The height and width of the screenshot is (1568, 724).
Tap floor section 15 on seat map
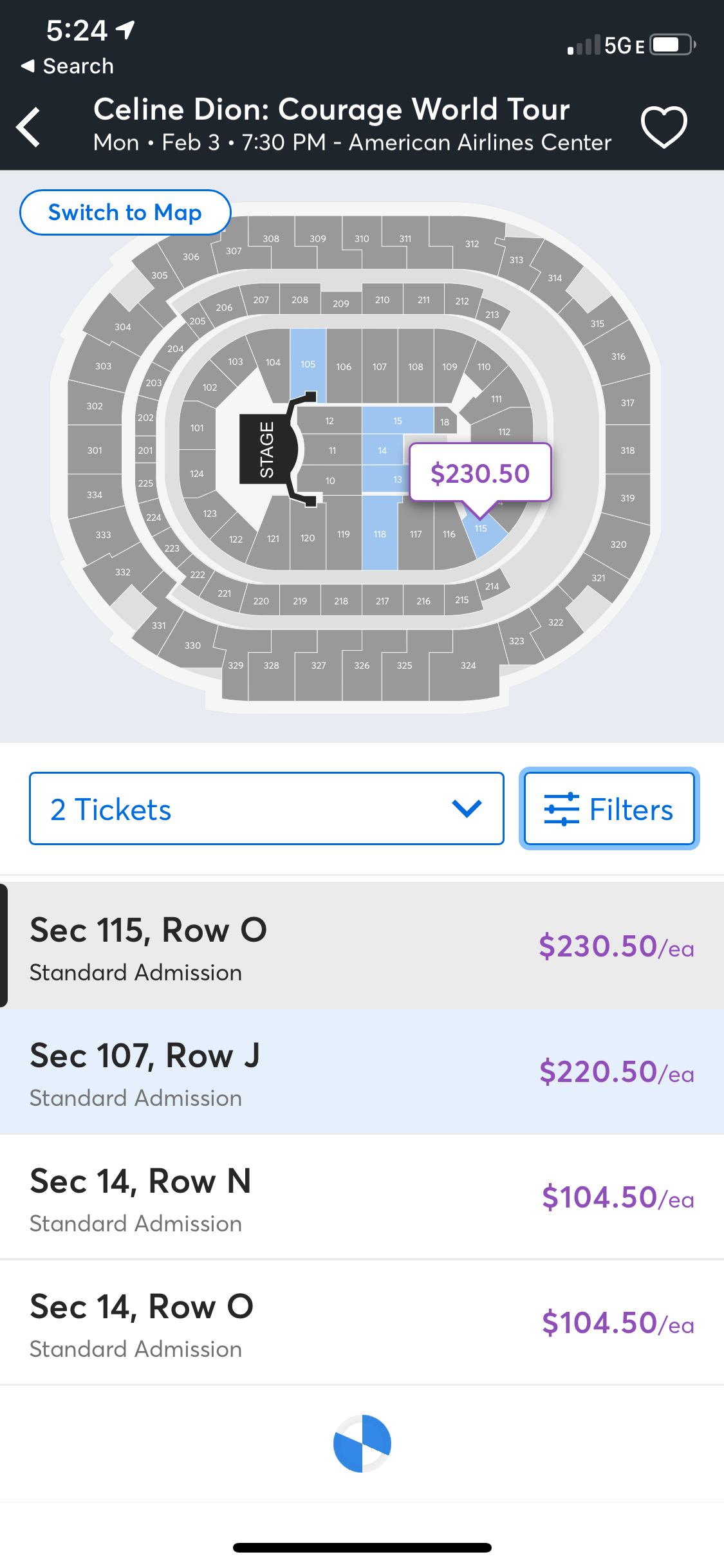coord(397,420)
